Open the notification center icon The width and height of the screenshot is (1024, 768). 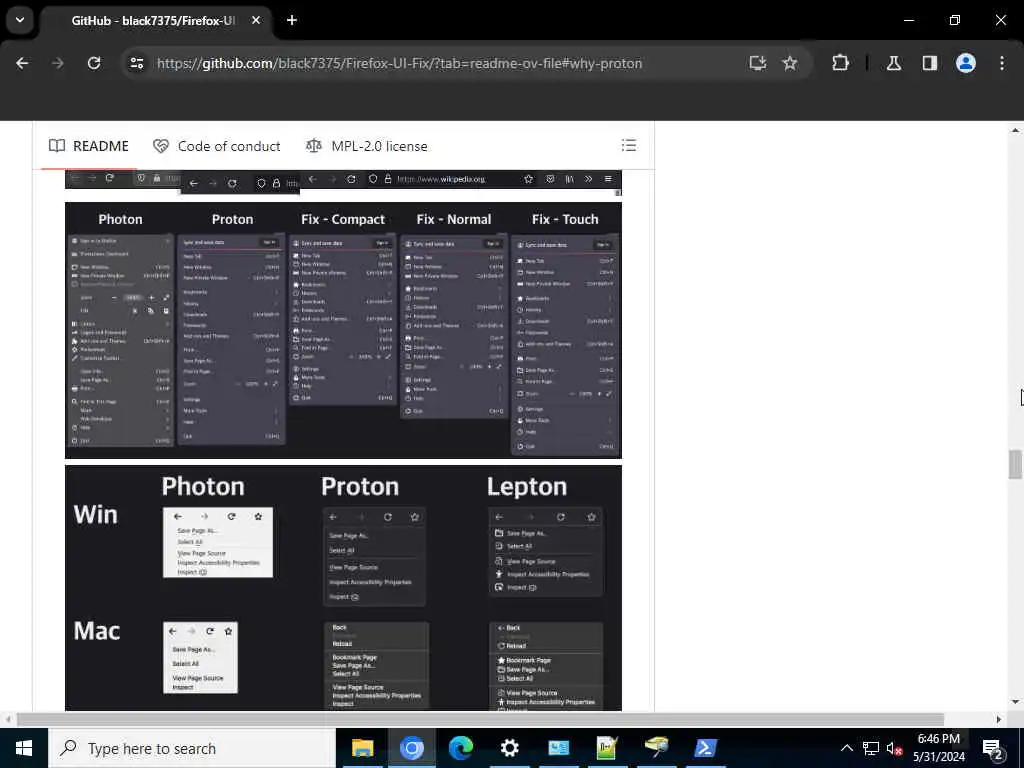coord(992,749)
